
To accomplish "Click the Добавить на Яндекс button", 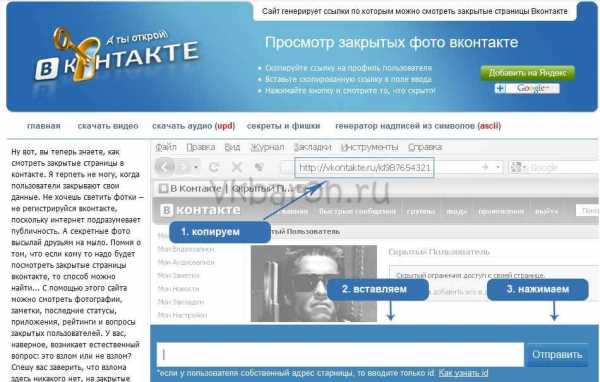I will 528,73.
